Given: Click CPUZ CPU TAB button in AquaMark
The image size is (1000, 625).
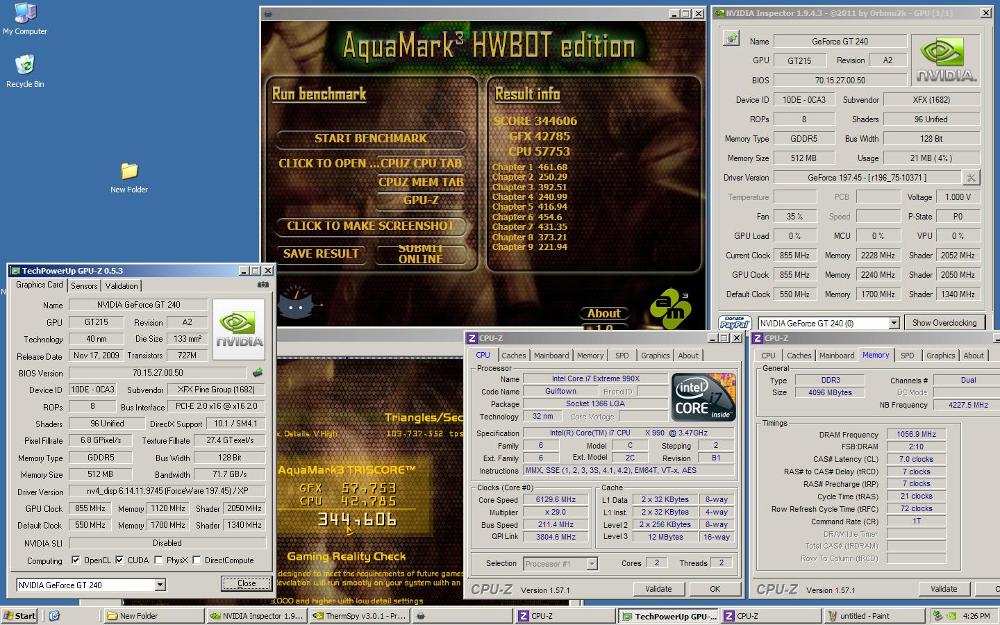Looking at the screenshot, I should (421, 163).
